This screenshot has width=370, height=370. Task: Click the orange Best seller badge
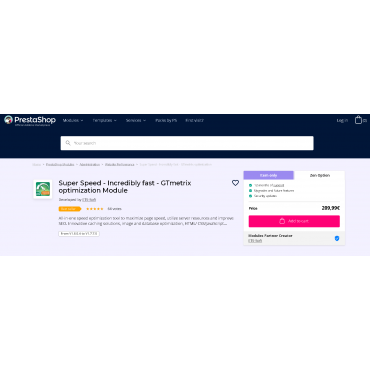click(70, 209)
